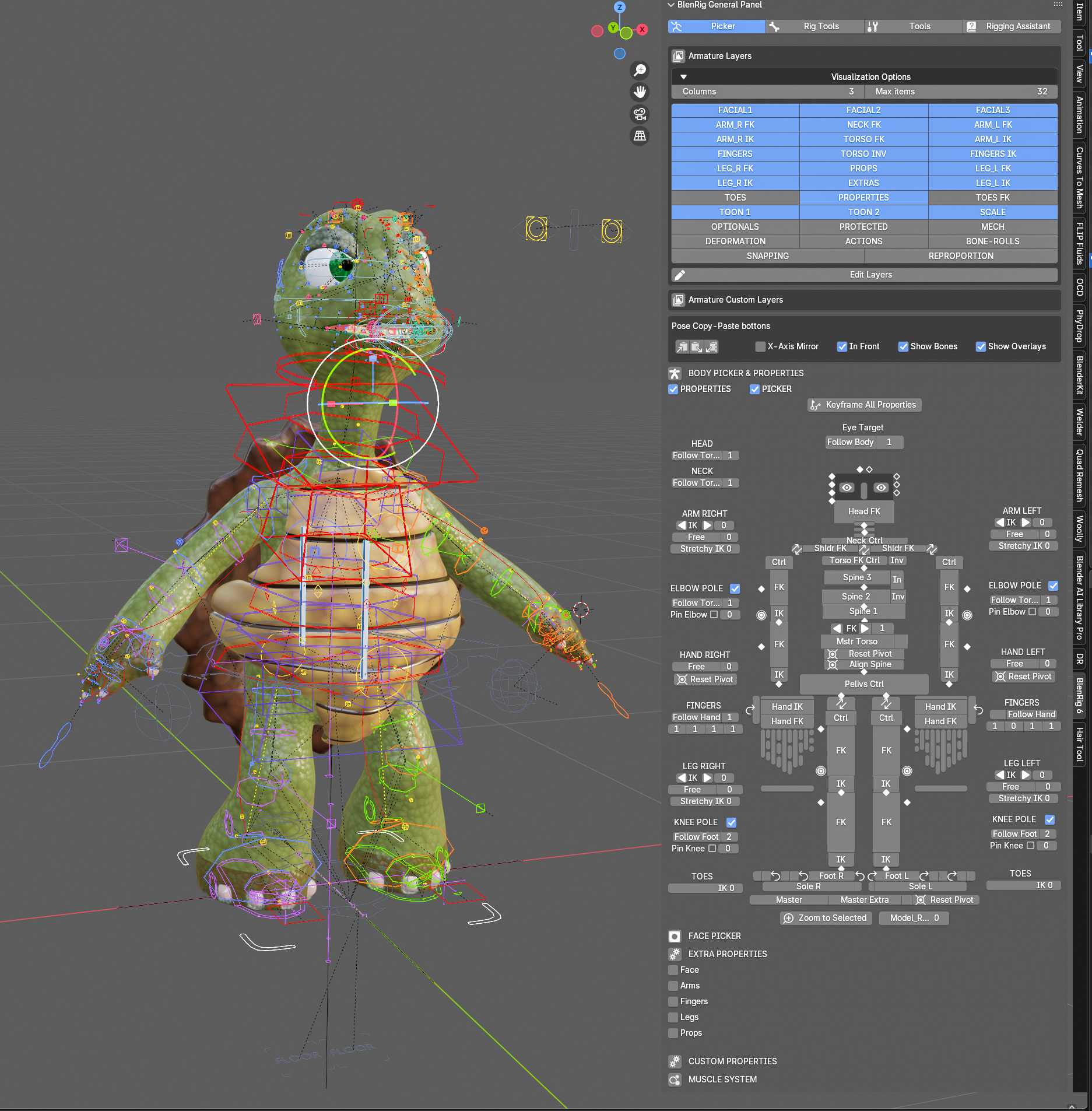
Task: Switch to the Picker tab
Action: [x=717, y=26]
